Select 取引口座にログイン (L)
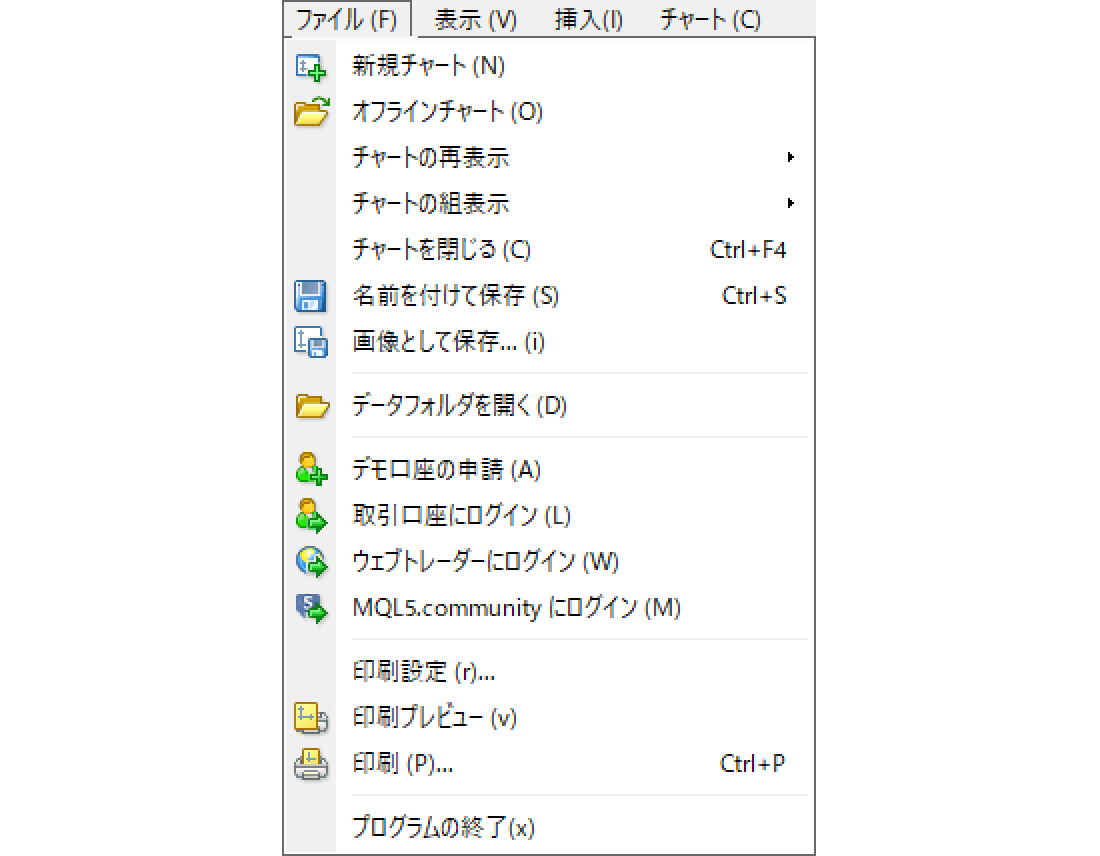Image resolution: width=1100 pixels, height=856 pixels. (462, 516)
